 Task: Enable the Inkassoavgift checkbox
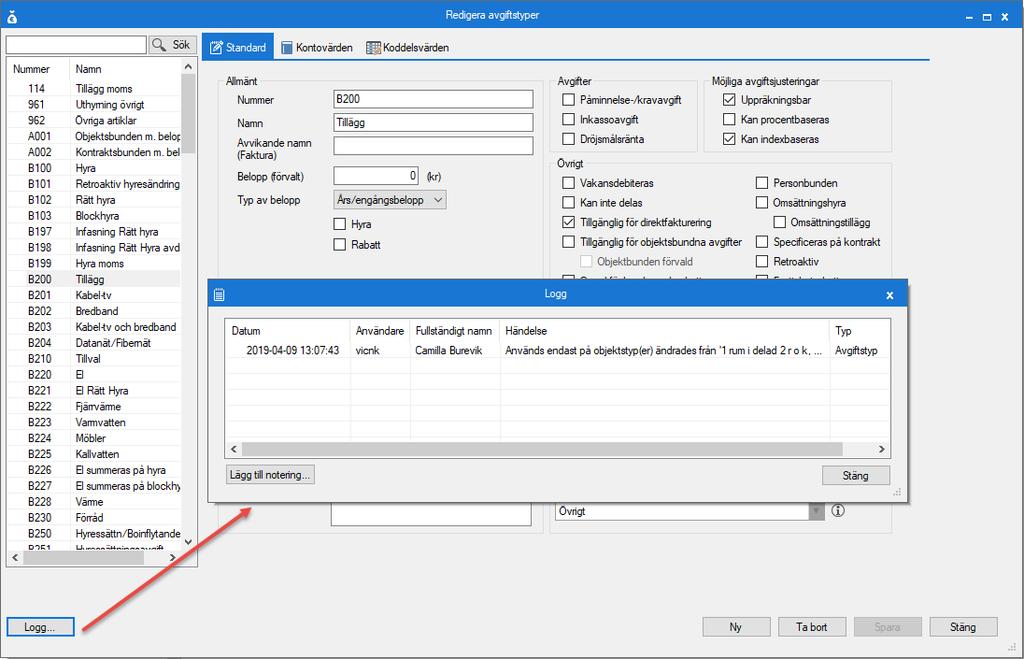(x=569, y=120)
